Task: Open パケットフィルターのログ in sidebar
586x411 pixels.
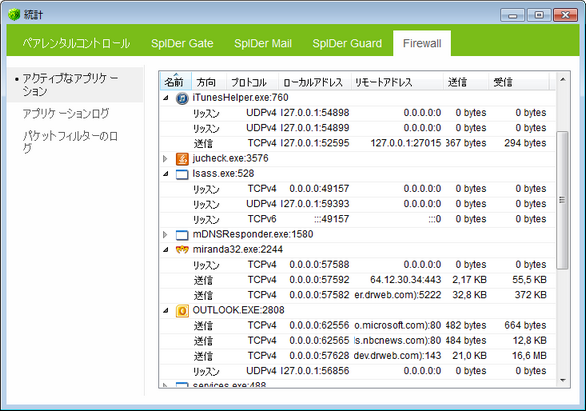Action: (x=70, y=142)
